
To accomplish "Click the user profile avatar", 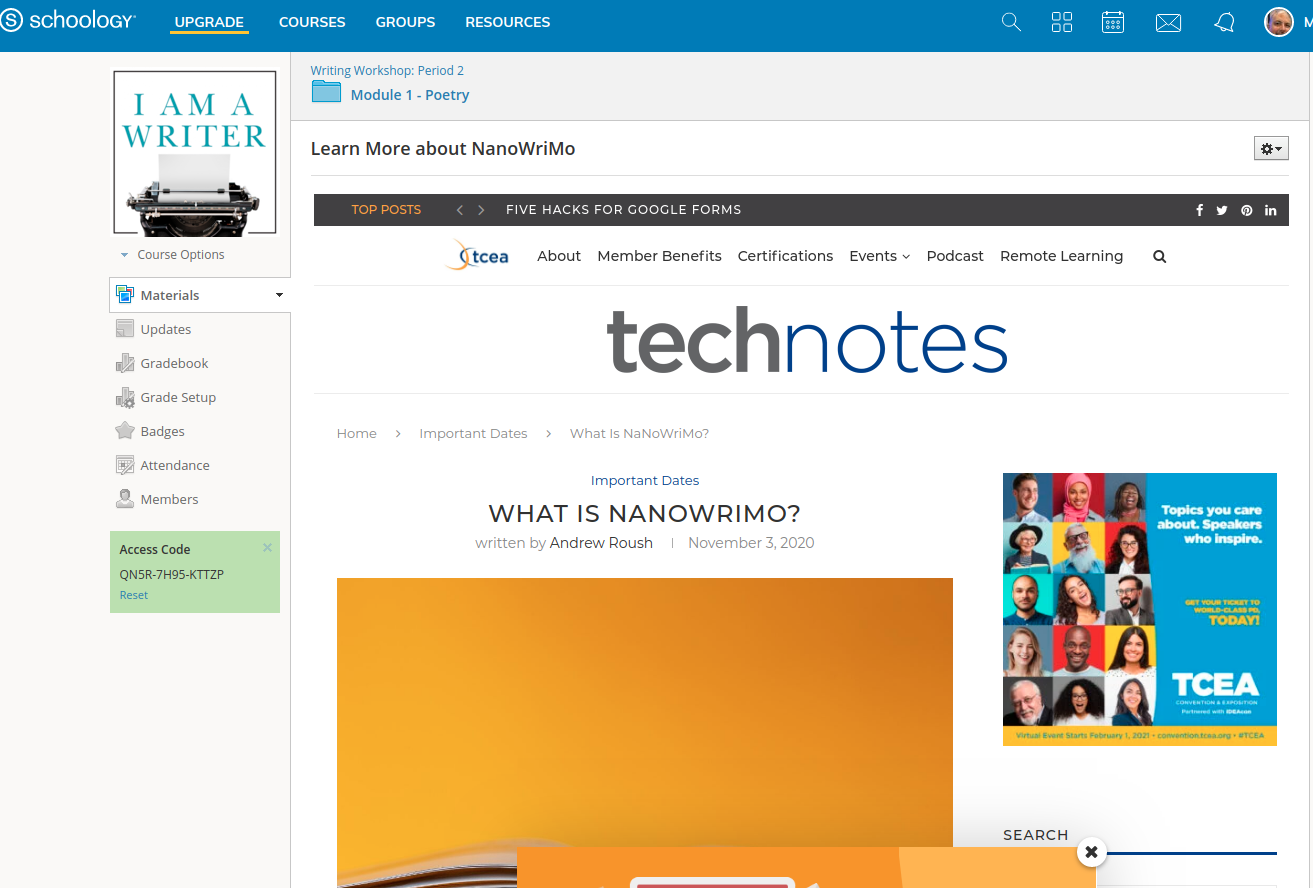I will coord(1279,22).
